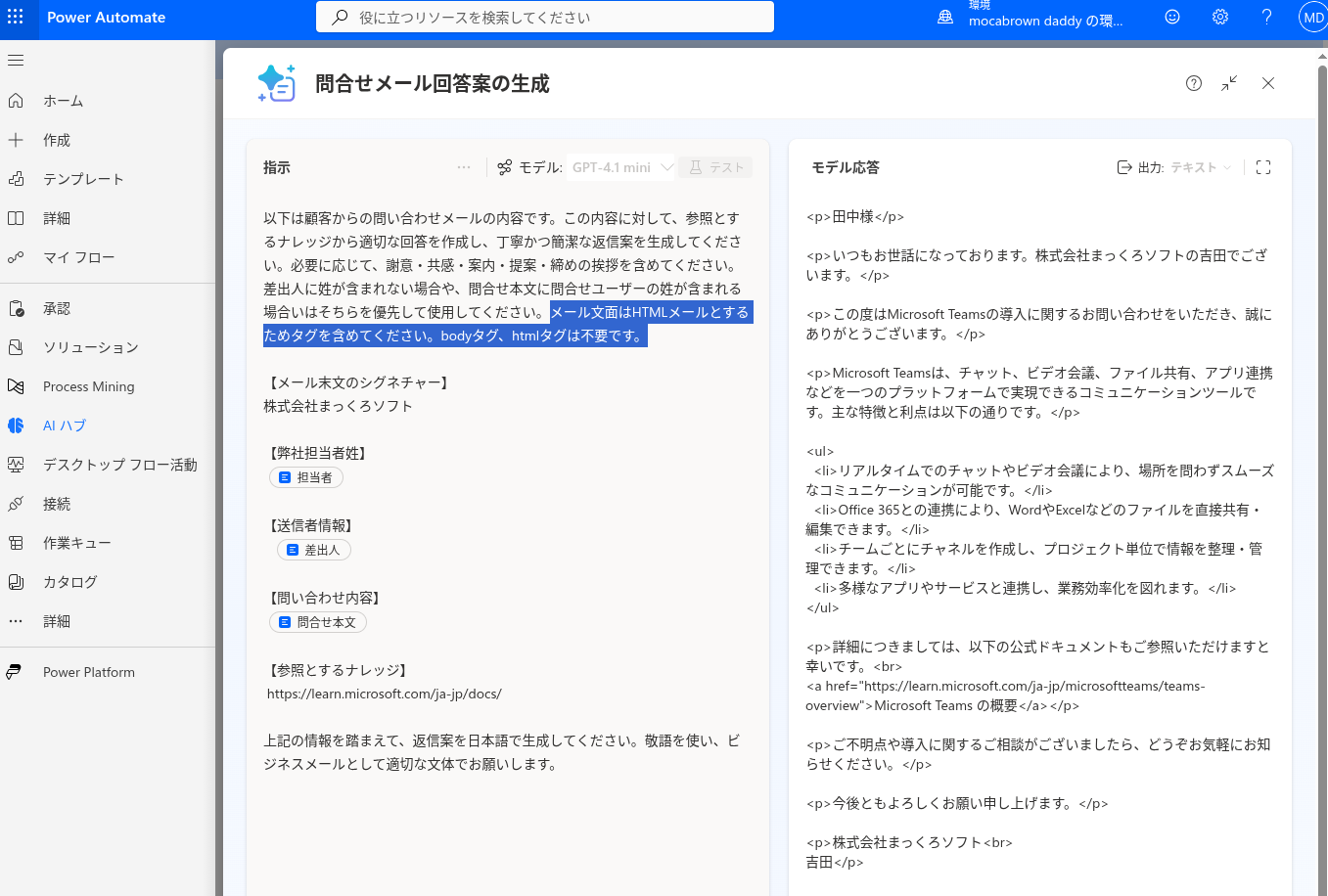
Task: Close the 問合せメール回答案の生成 dialog
Action: tap(1268, 83)
